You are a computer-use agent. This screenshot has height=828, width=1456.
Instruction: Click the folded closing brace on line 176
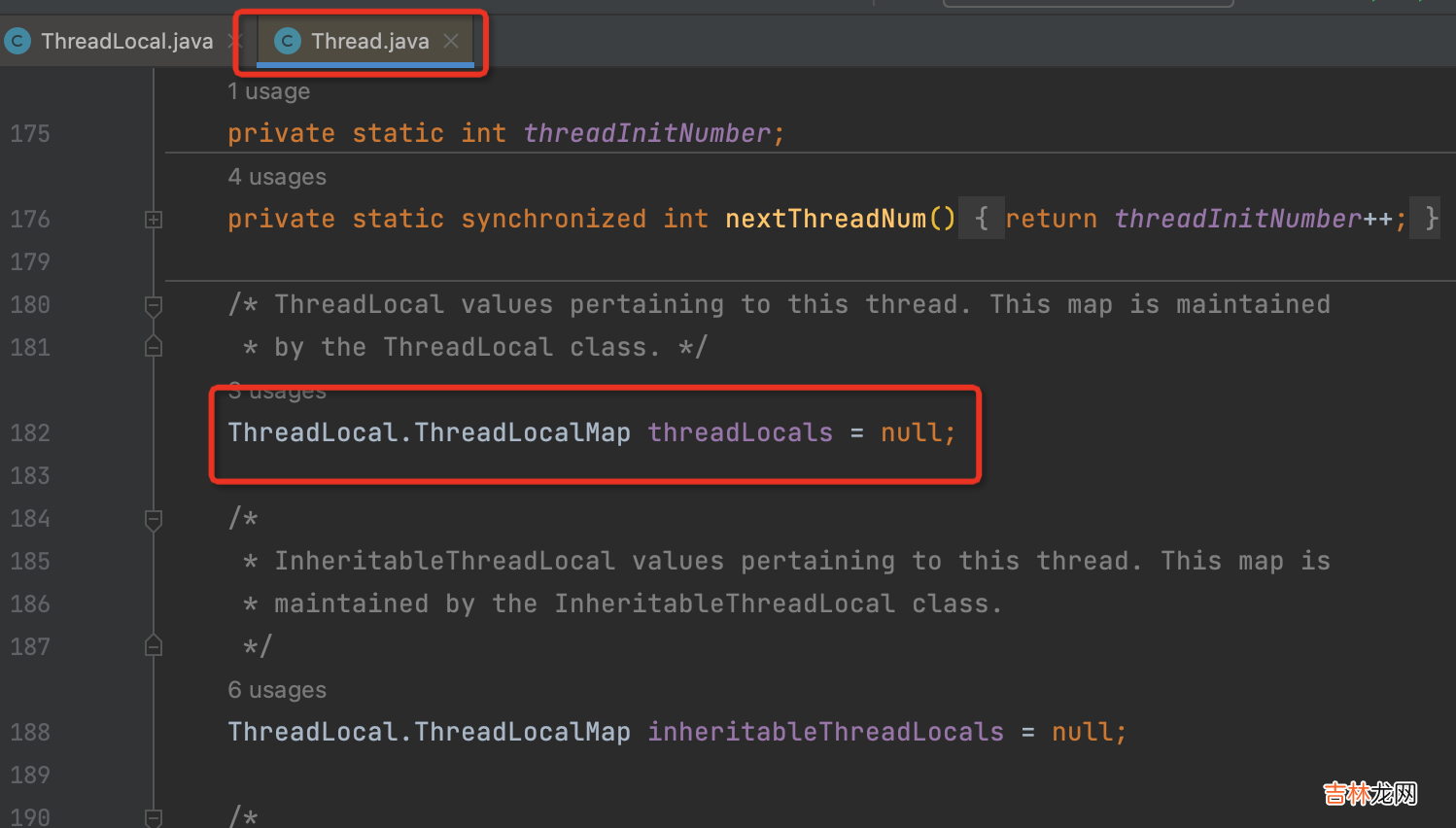[x=1430, y=219]
